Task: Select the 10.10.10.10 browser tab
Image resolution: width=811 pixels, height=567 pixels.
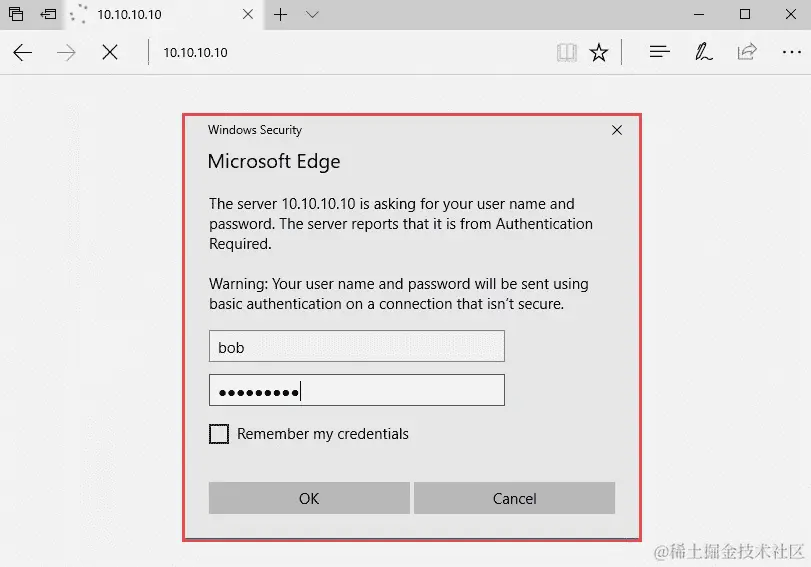Action: tap(163, 14)
